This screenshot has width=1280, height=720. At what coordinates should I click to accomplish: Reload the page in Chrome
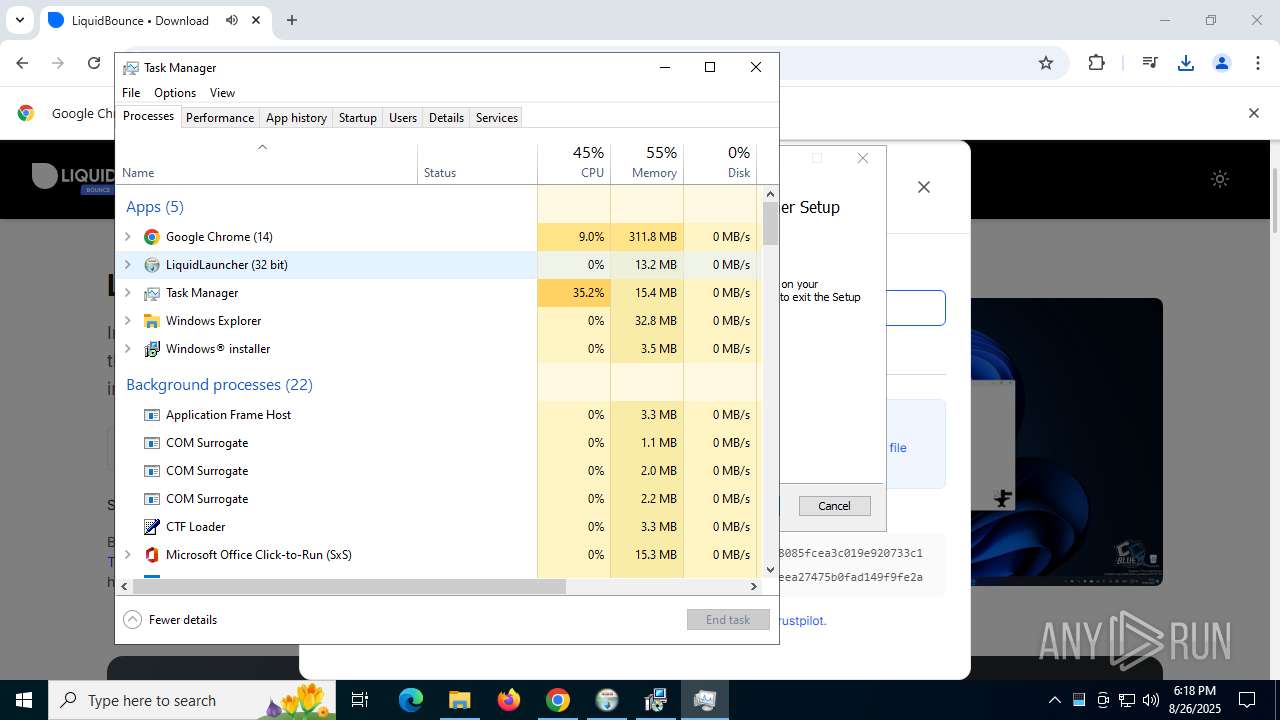click(94, 63)
